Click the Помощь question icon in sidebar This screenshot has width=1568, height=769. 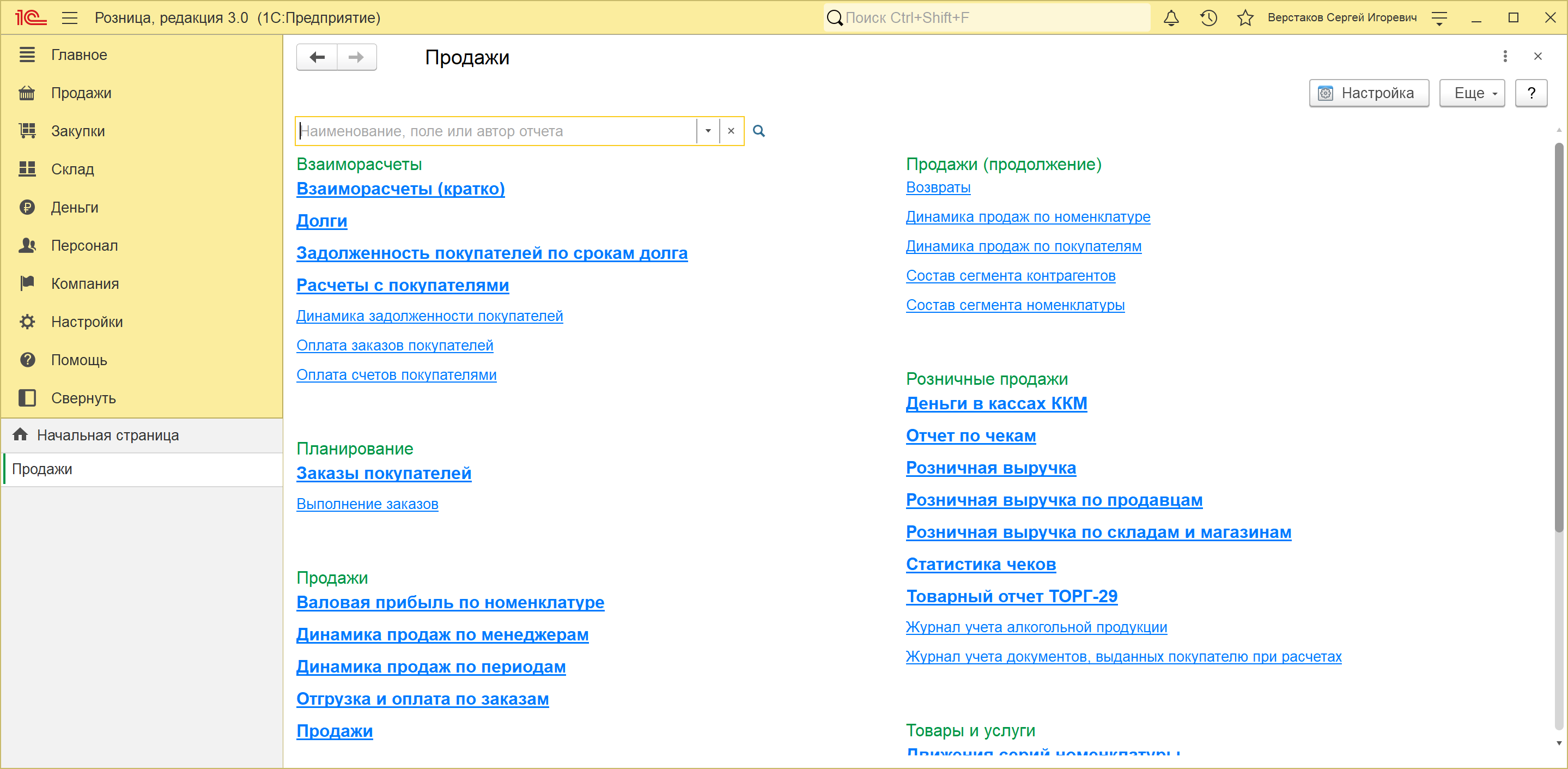(x=27, y=360)
